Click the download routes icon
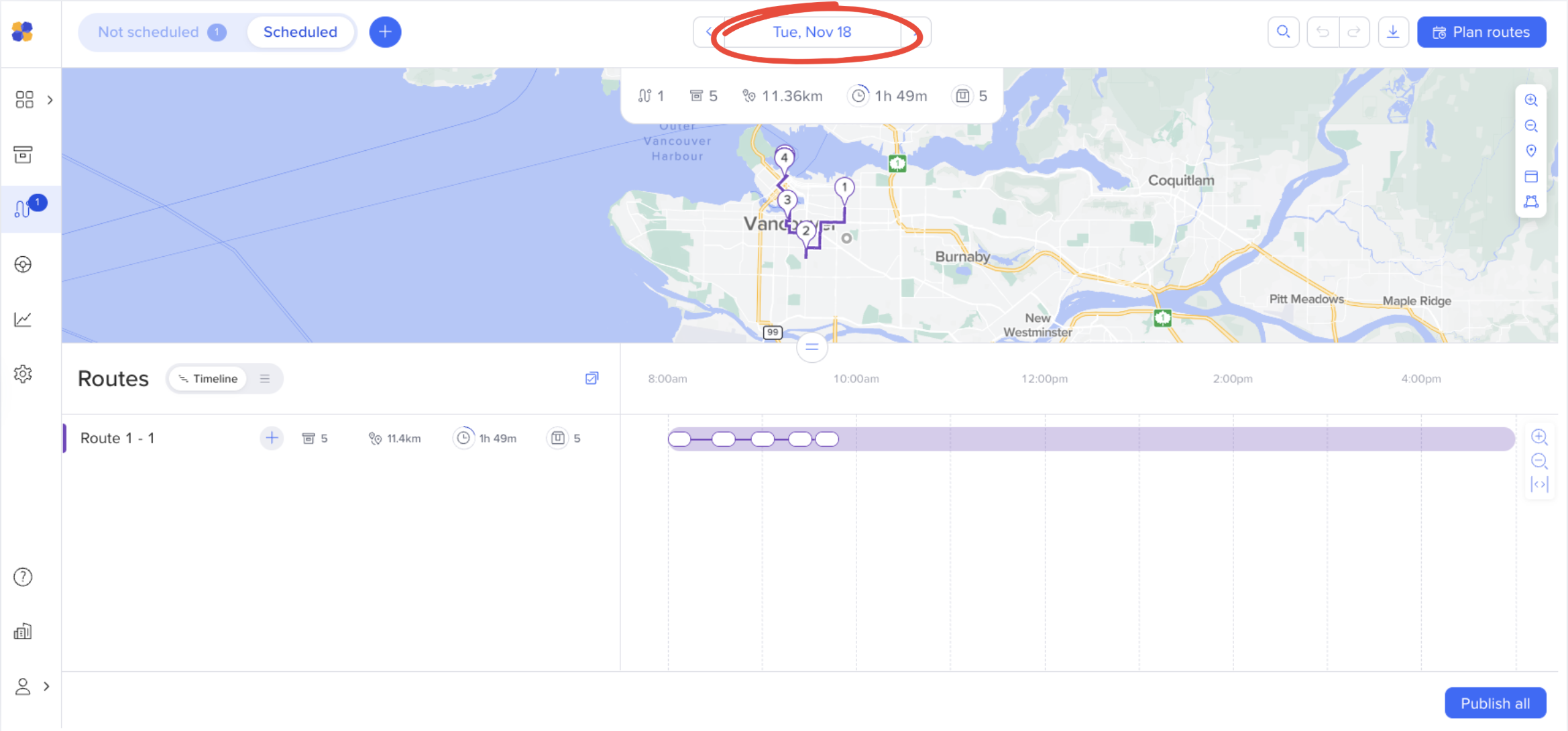The height and width of the screenshot is (731, 1568). click(1393, 32)
